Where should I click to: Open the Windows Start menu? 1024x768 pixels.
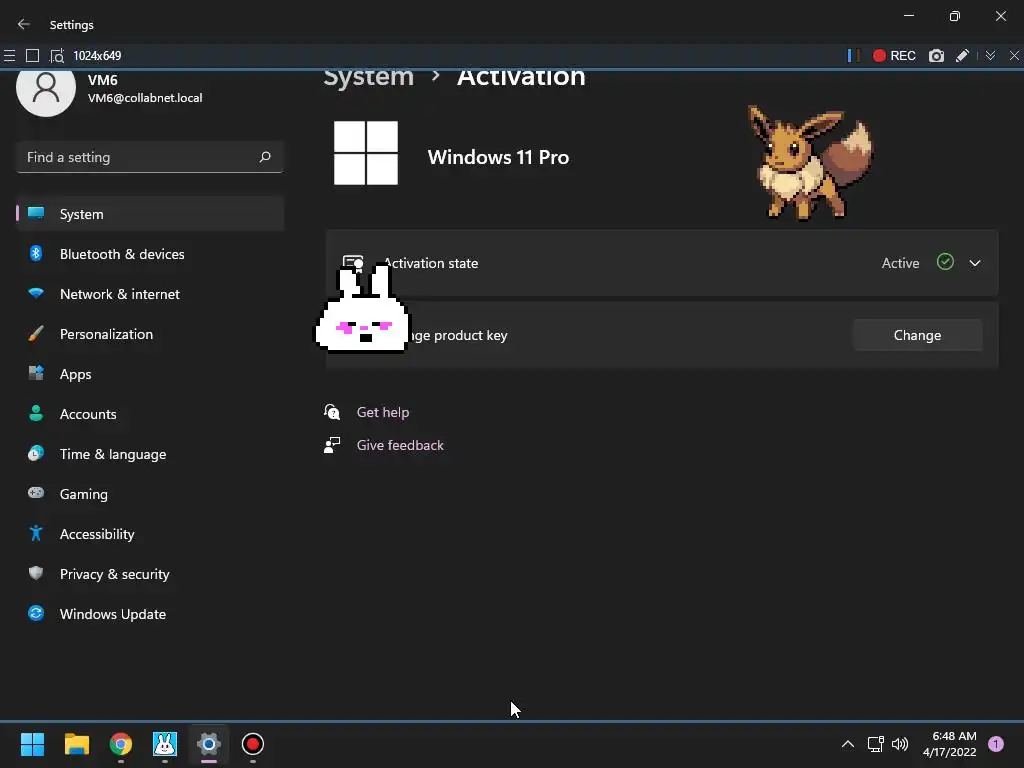(x=32, y=744)
